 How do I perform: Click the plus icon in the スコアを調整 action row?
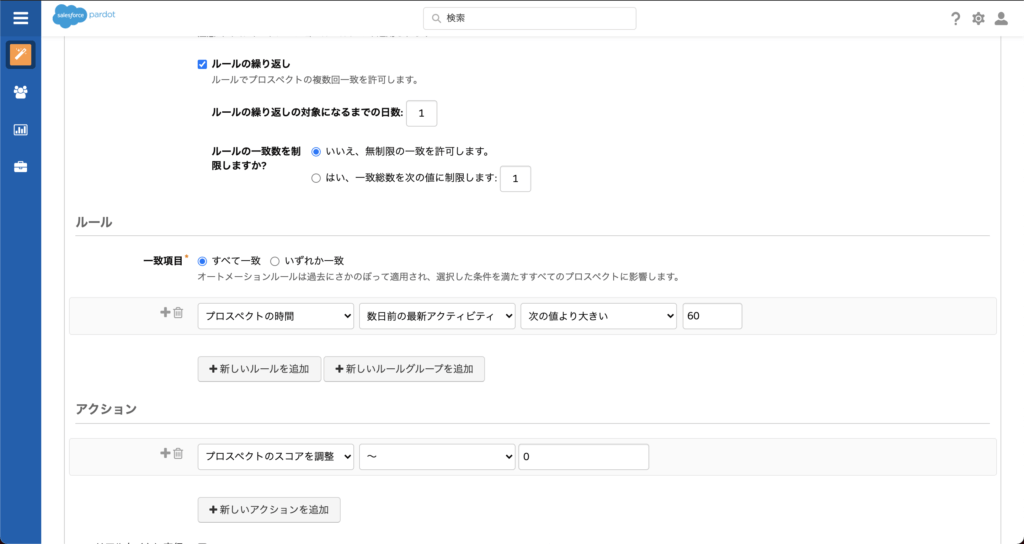coord(165,453)
